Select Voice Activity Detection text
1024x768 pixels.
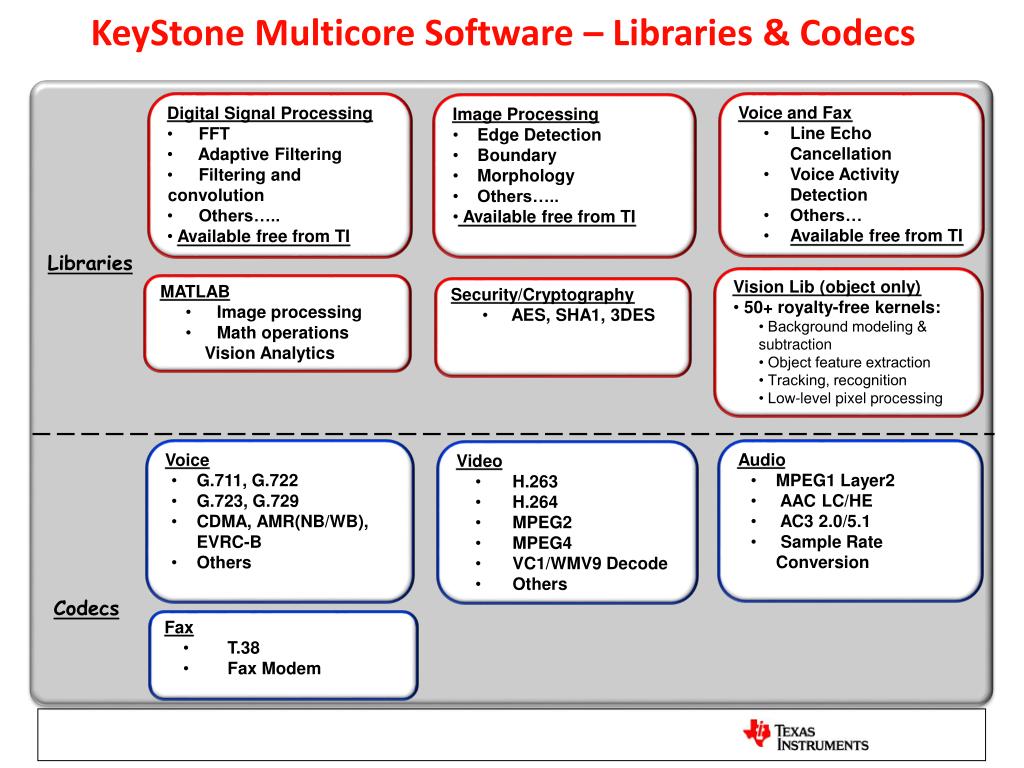pyautogui.click(x=844, y=184)
